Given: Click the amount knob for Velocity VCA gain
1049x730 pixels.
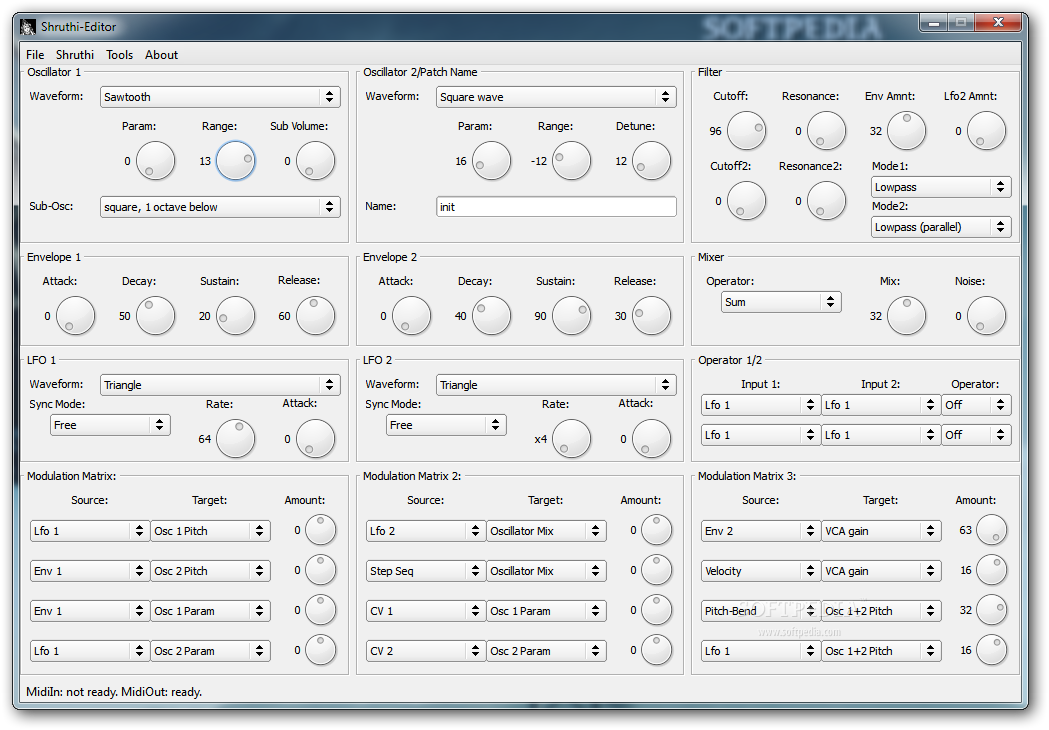Looking at the screenshot, I should tap(991, 570).
